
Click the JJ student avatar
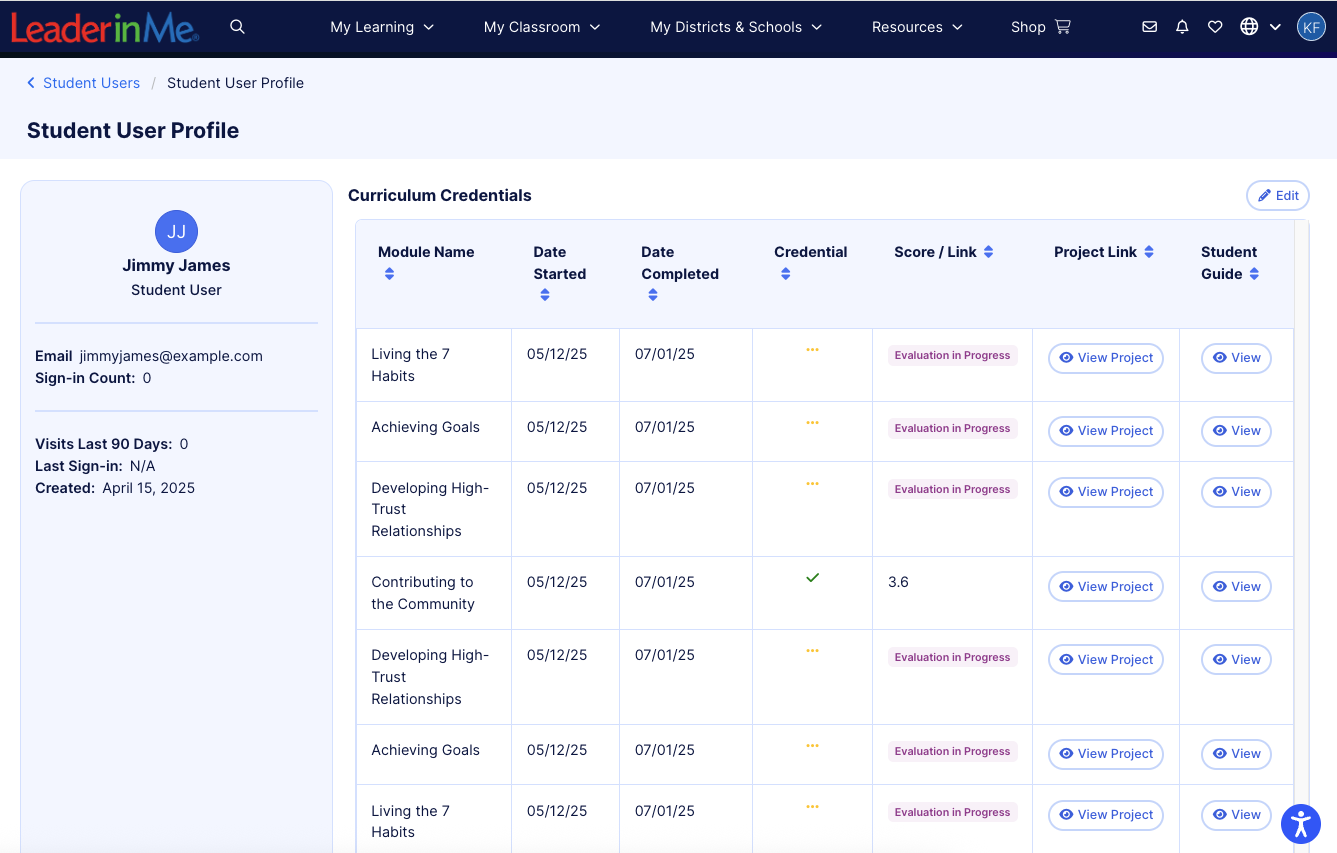tap(176, 232)
